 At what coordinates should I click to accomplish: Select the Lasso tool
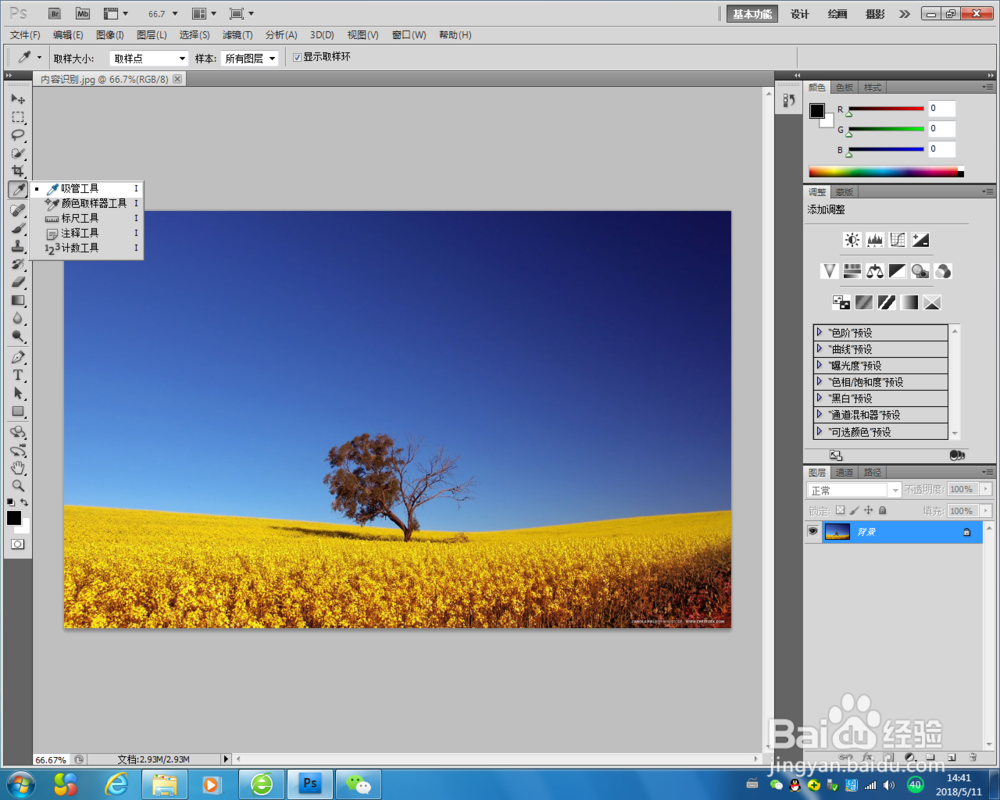18,135
